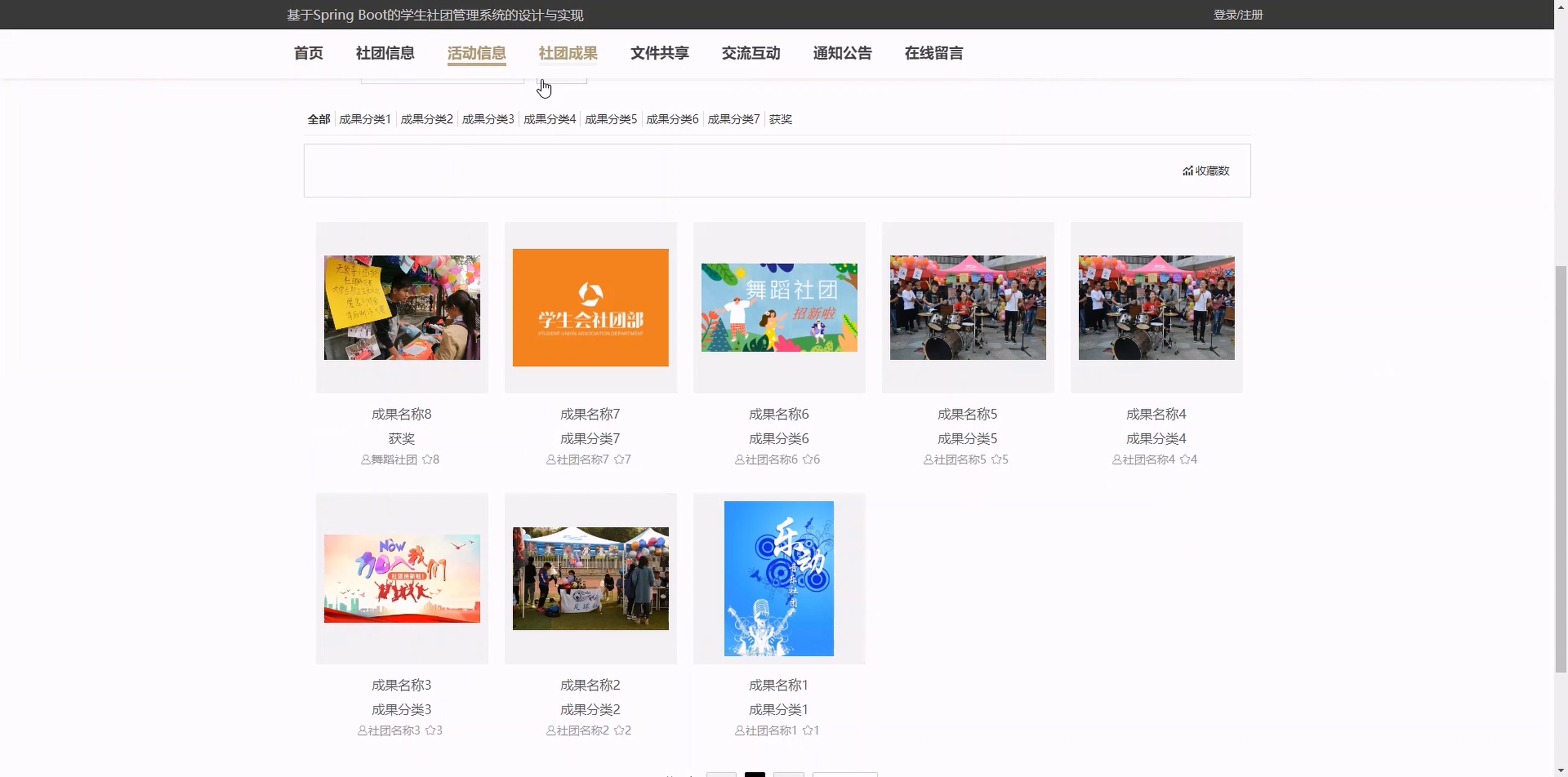This screenshot has height=777, width=1568.
Task: Click star icon under 成果名称1
Action: (807, 730)
